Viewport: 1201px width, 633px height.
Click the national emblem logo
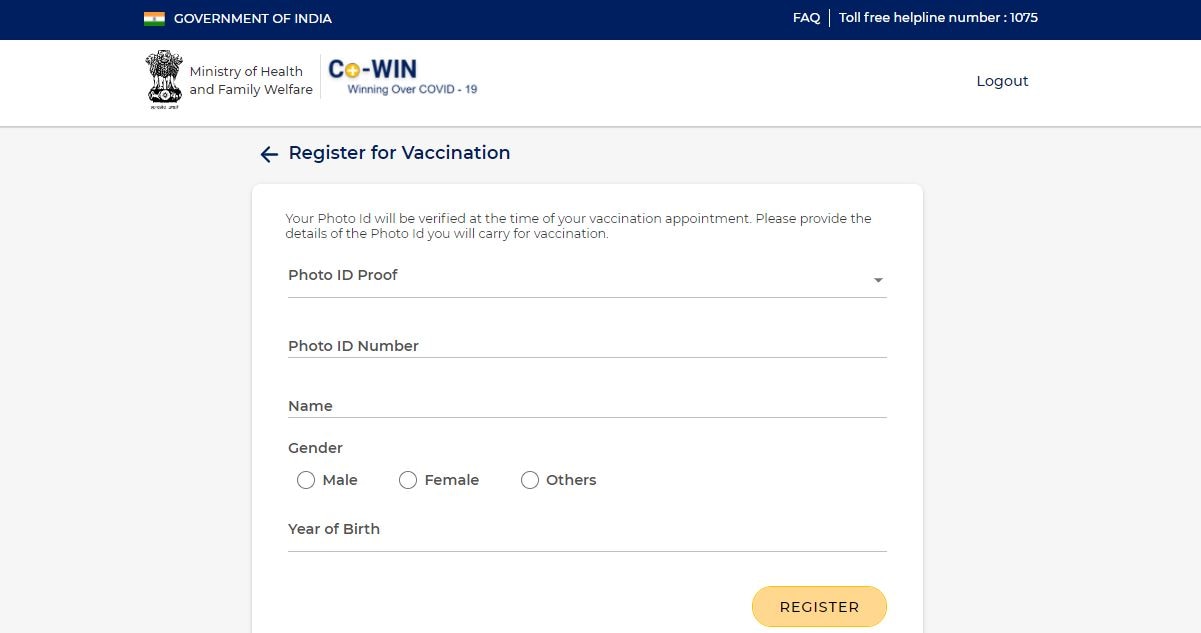coord(164,79)
